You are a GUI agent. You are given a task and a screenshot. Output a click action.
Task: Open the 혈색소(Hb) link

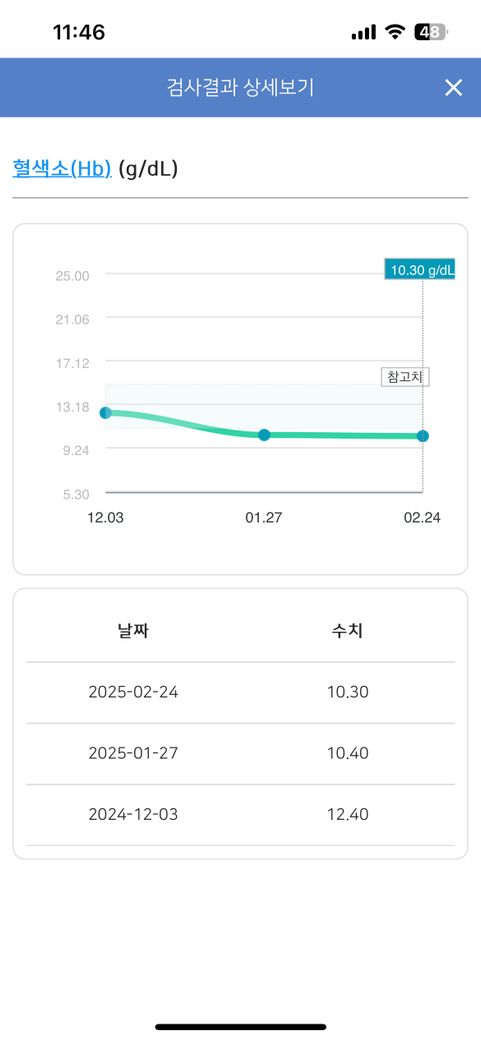(x=62, y=168)
